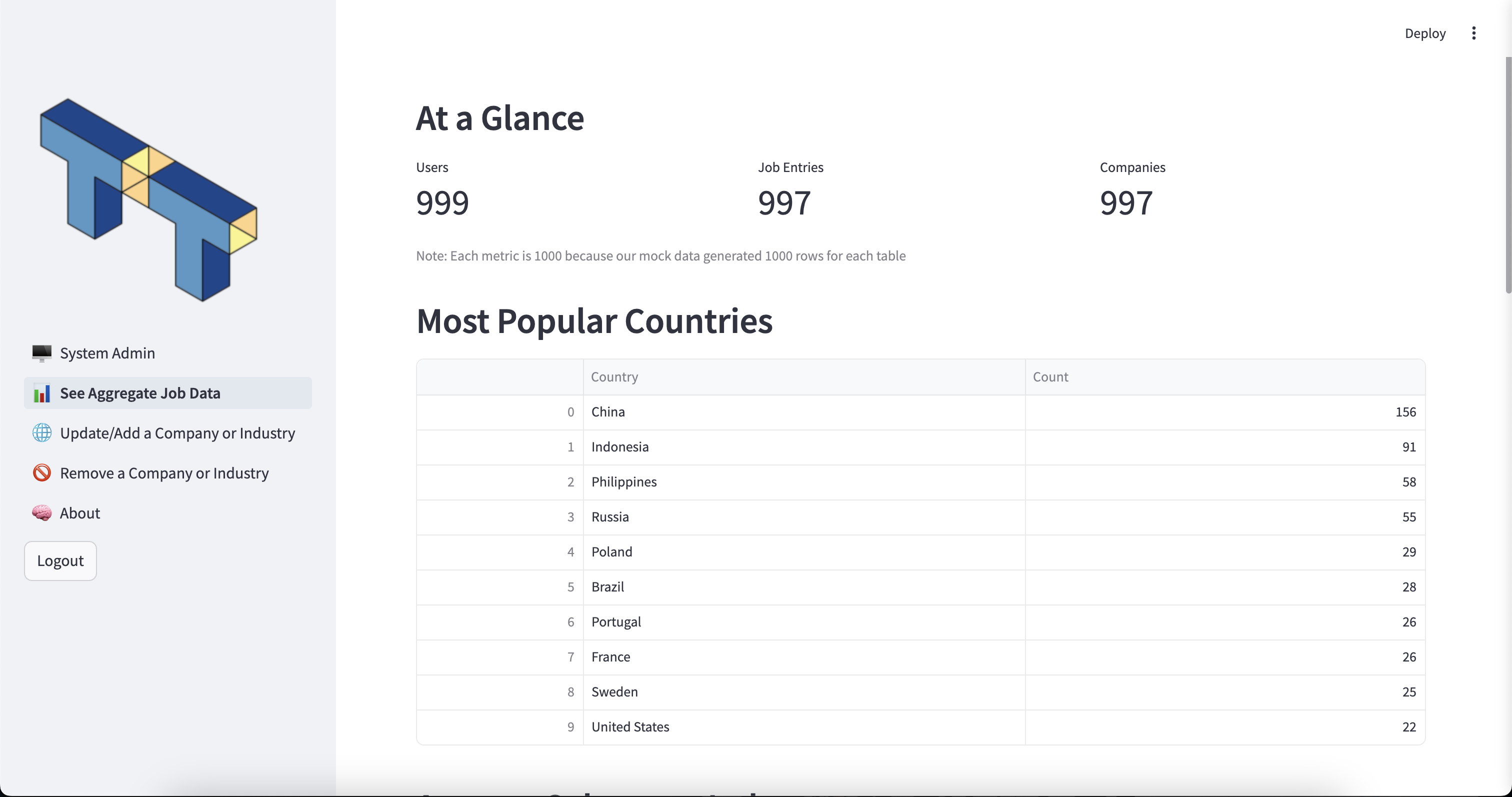
Task: Click the prohibited sign icon beside Remove a Company
Action: click(41, 473)
